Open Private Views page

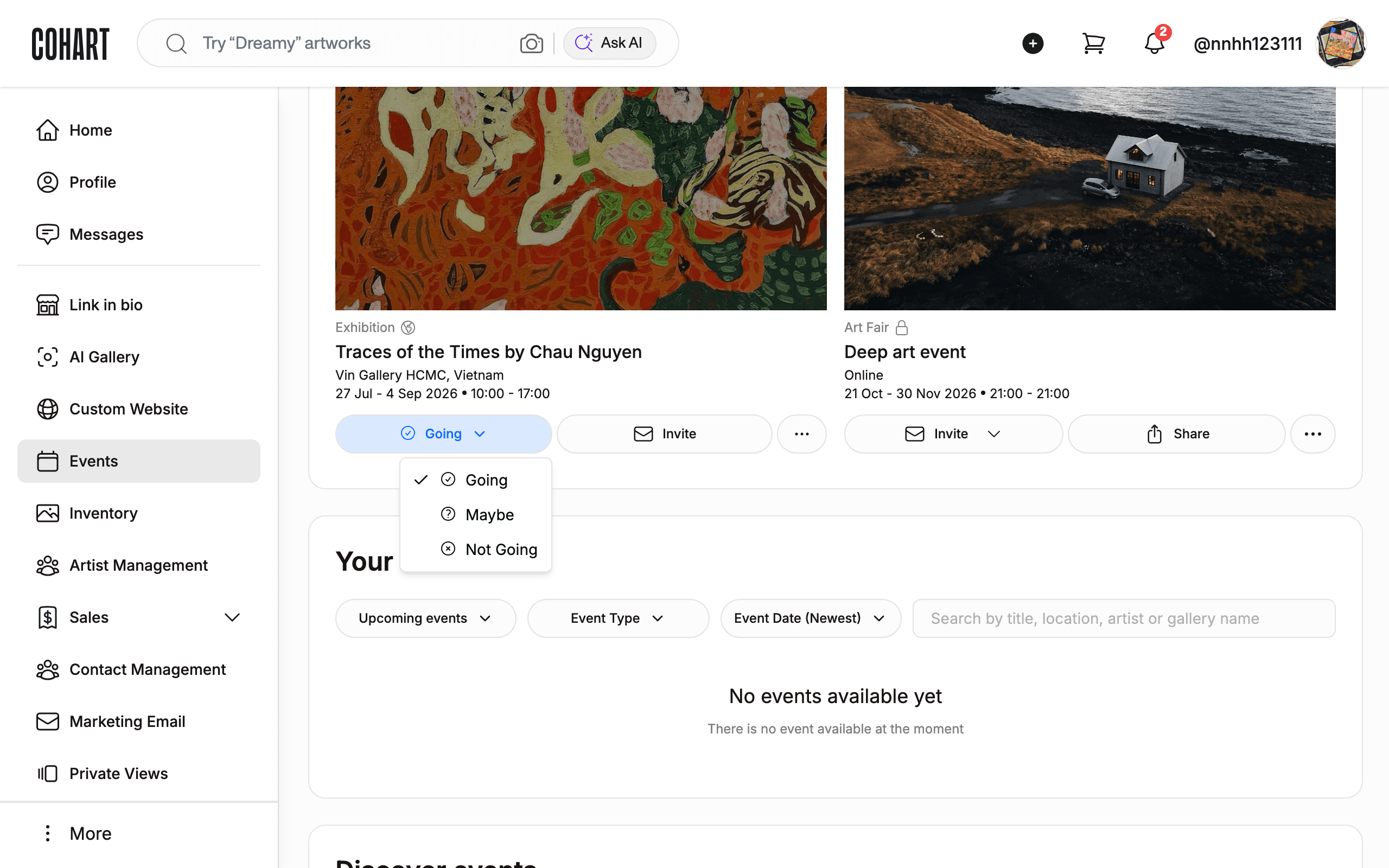pos(139,774)
